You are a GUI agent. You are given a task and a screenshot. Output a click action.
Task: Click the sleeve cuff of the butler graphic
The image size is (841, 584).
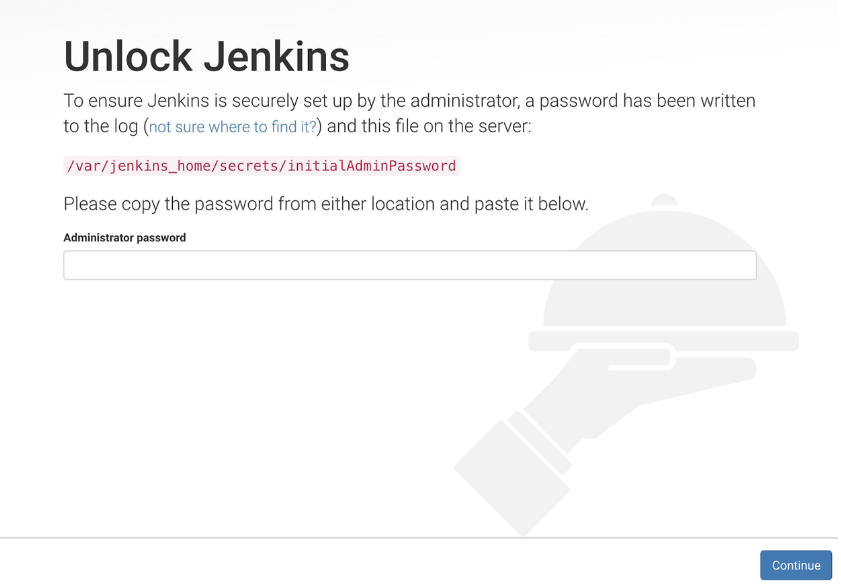(x=540, y=443)
